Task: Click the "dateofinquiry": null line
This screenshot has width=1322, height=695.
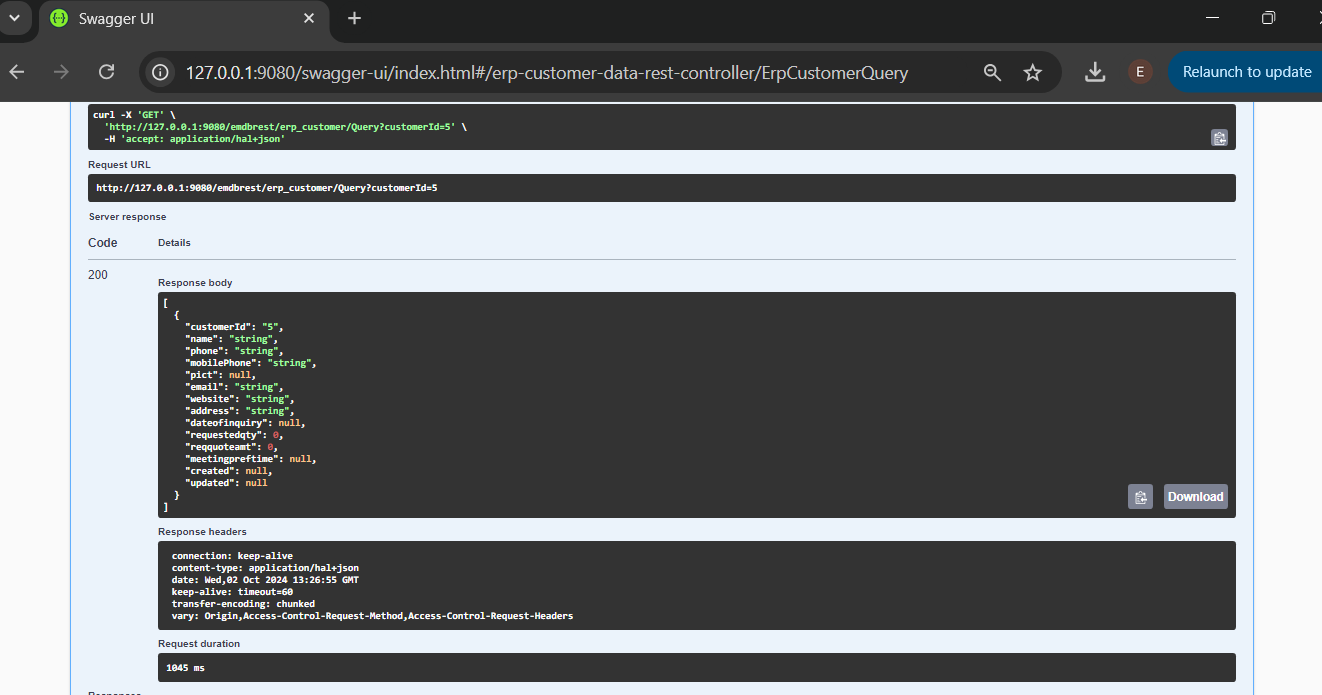Action: pyautogui.click(x=245, y=423)
